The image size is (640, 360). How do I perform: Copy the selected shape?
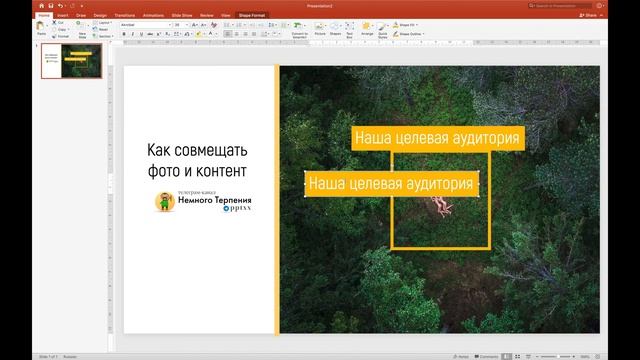click(60, 29)
